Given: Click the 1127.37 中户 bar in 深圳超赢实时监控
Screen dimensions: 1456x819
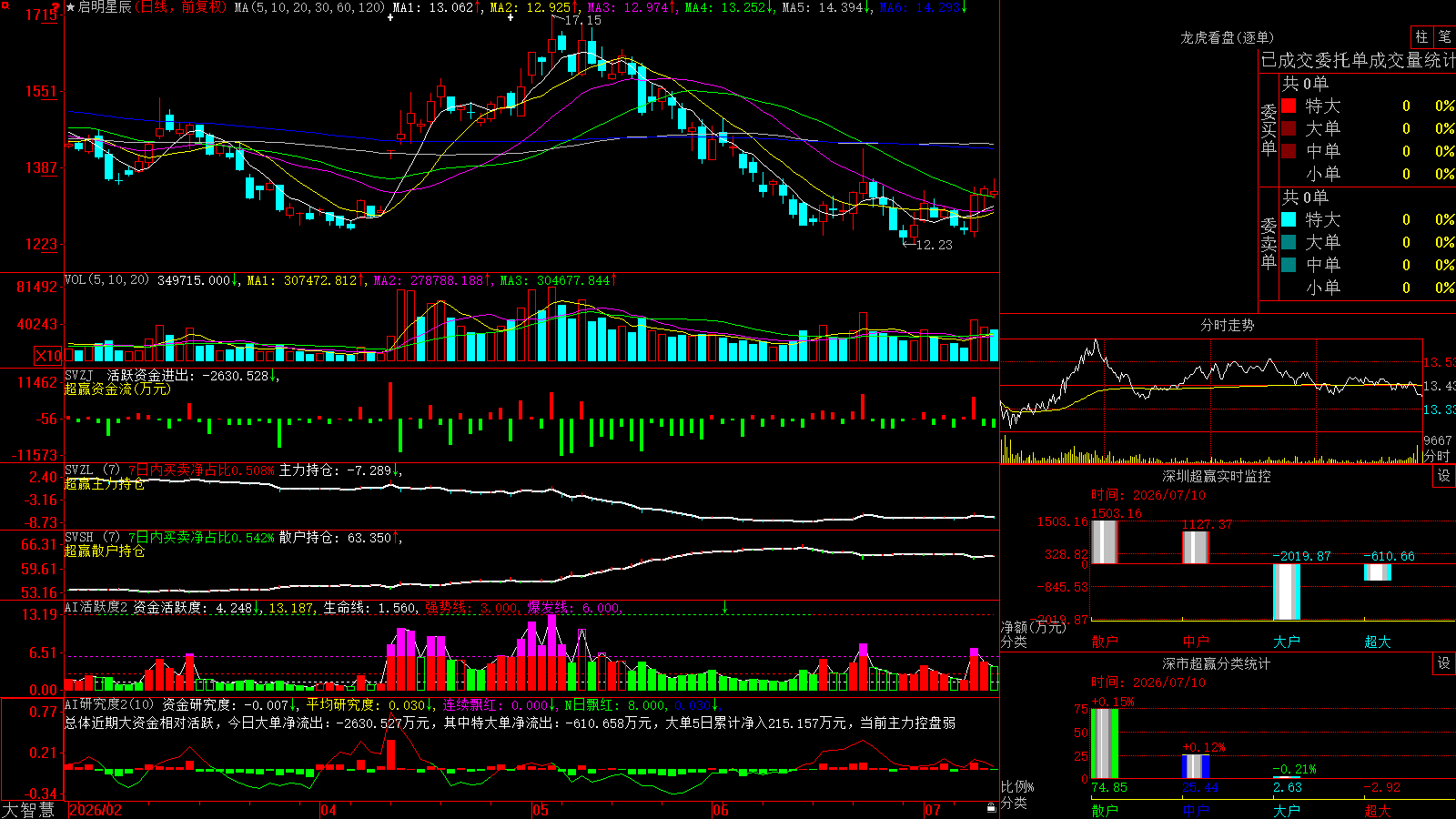Looking at the screenshot, I should 1195,548.
